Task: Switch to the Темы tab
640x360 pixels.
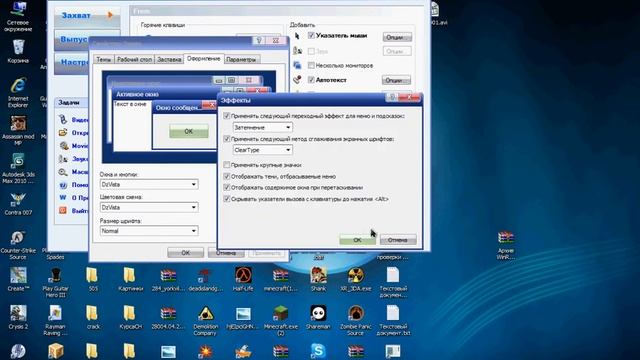Action: tap(104, 59)
